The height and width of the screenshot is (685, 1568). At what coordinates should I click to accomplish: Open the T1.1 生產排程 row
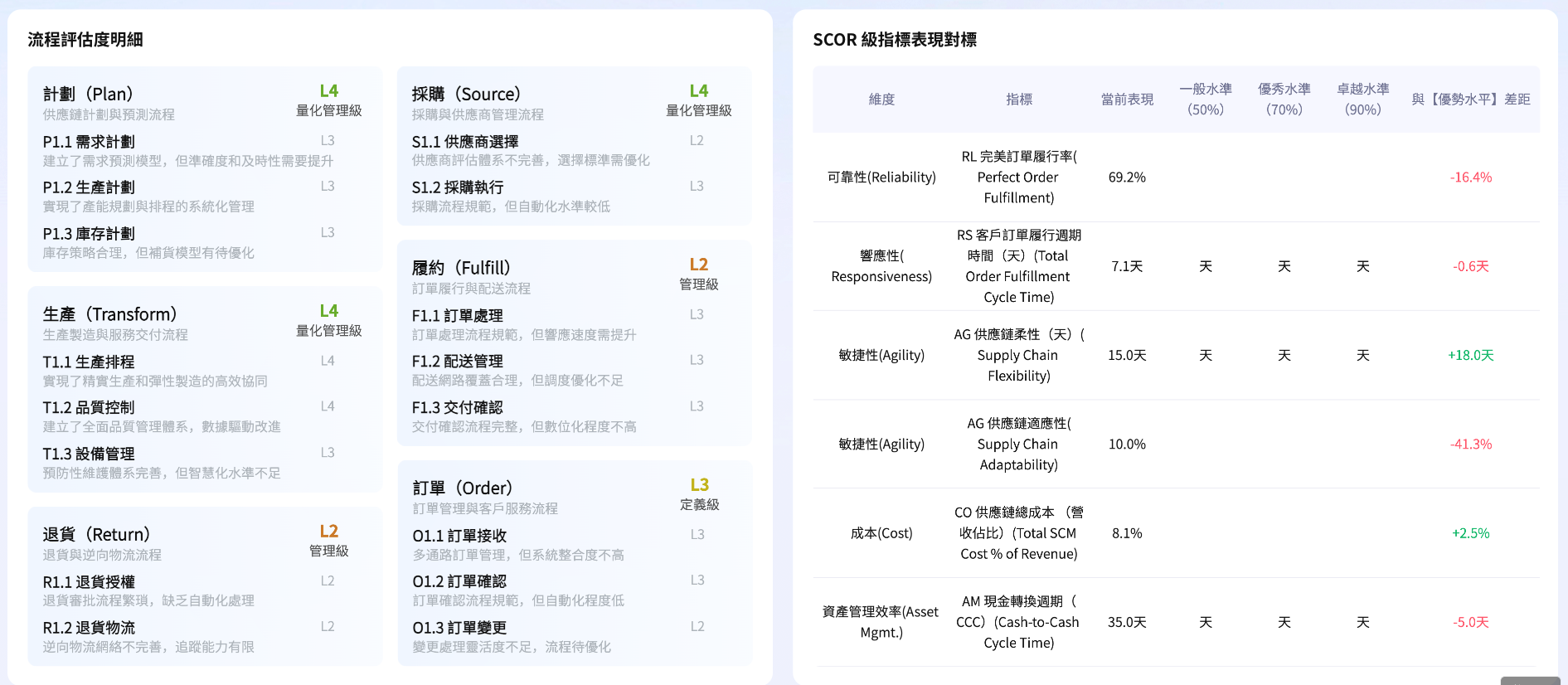[x=203, y=371]
